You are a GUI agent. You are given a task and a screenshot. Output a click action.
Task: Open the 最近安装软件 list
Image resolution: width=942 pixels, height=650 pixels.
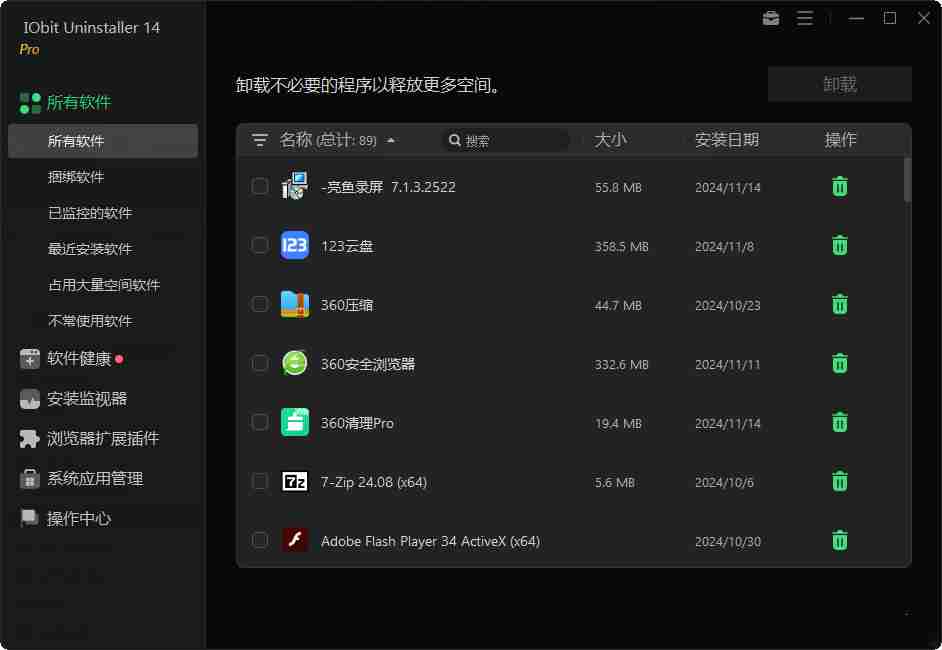coord(90,249)
